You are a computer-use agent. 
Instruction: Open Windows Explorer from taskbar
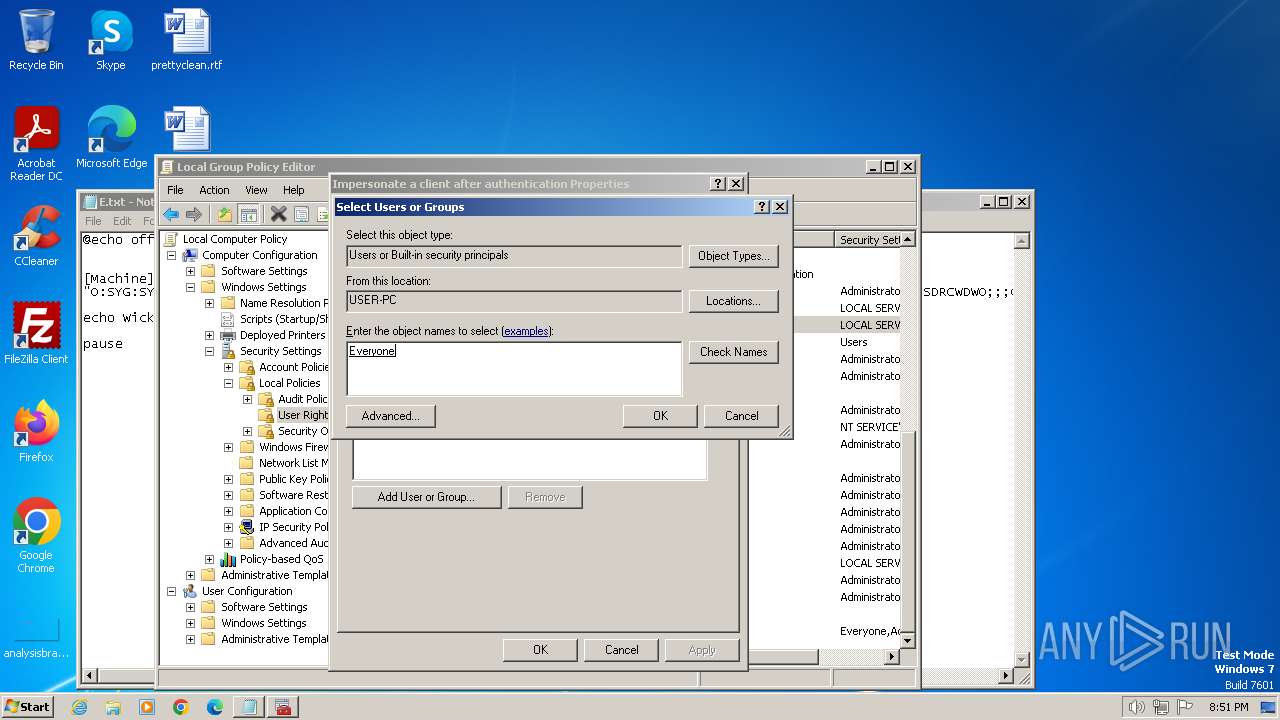point(113,707)
